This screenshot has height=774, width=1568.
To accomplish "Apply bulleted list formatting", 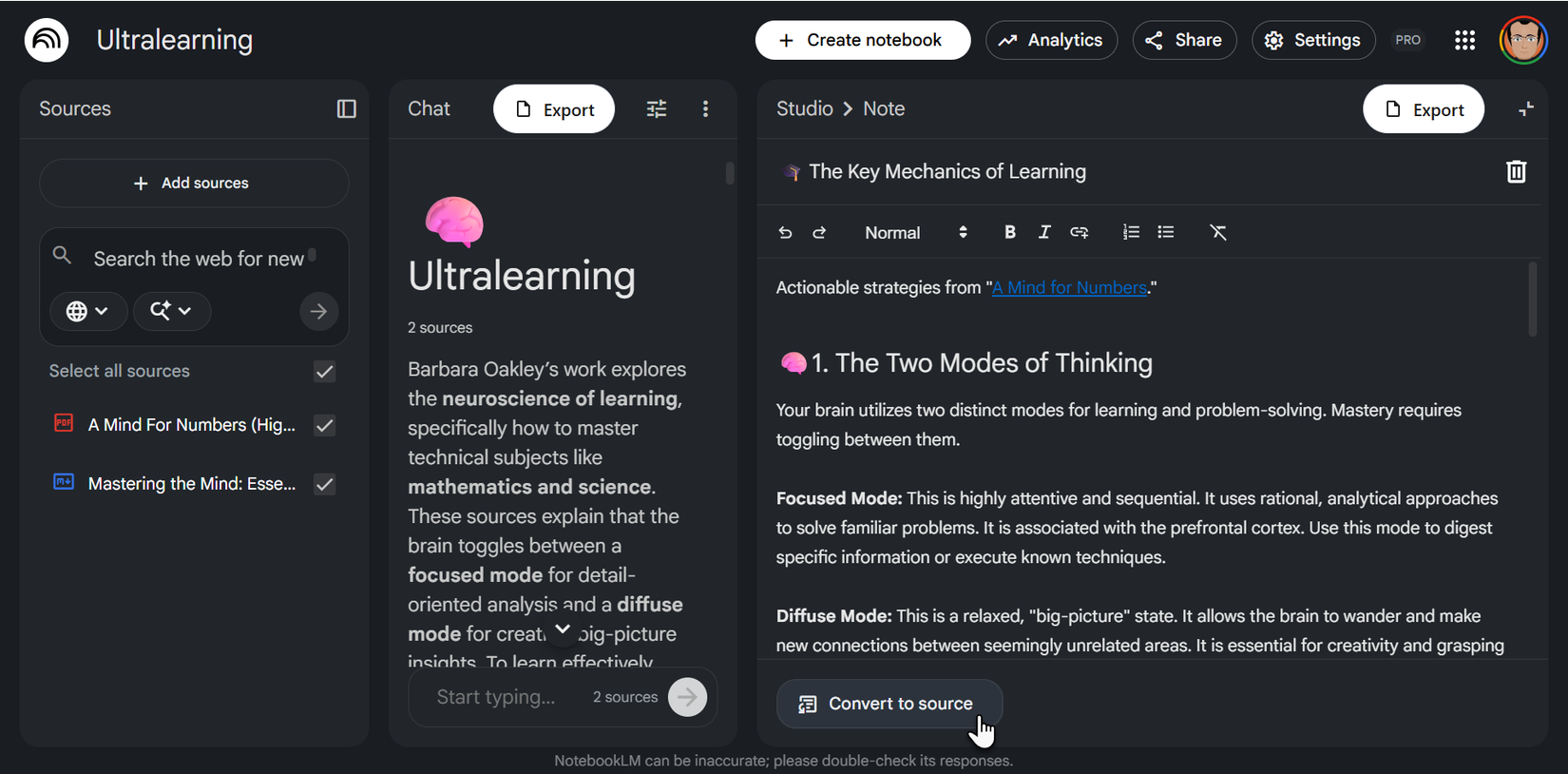I will click(x=1166, y=232).
